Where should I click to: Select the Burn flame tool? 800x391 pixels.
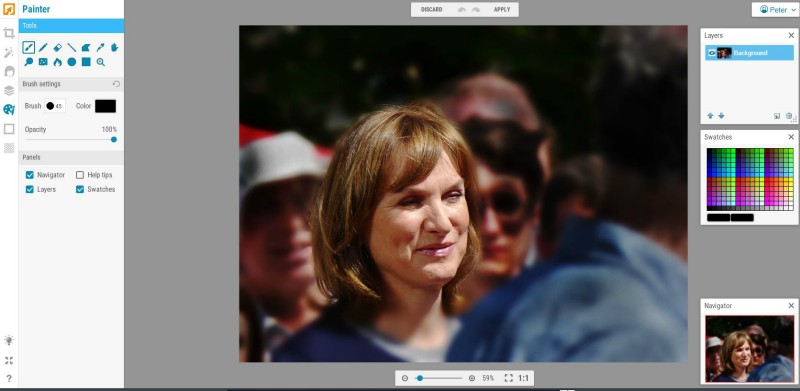pyautogui.click(x=58, y=62)
